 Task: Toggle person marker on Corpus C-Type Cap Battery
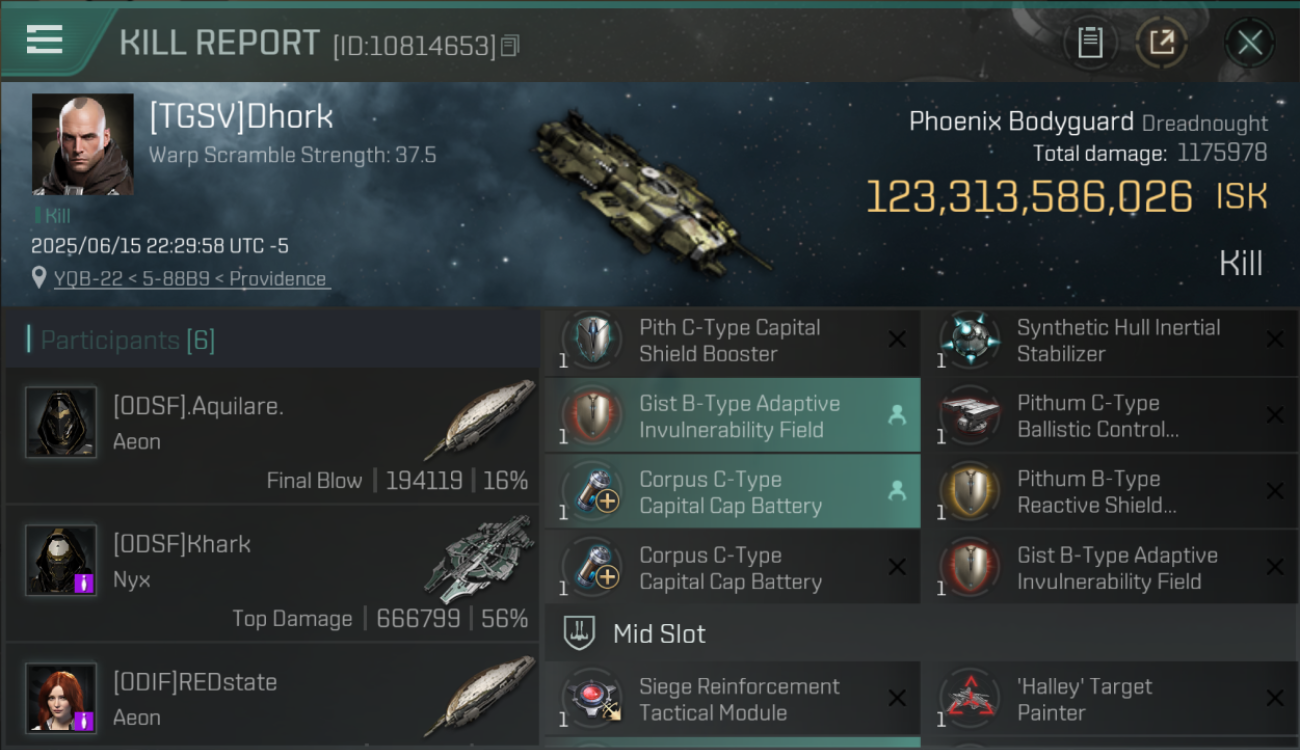[x=897, y=491]
